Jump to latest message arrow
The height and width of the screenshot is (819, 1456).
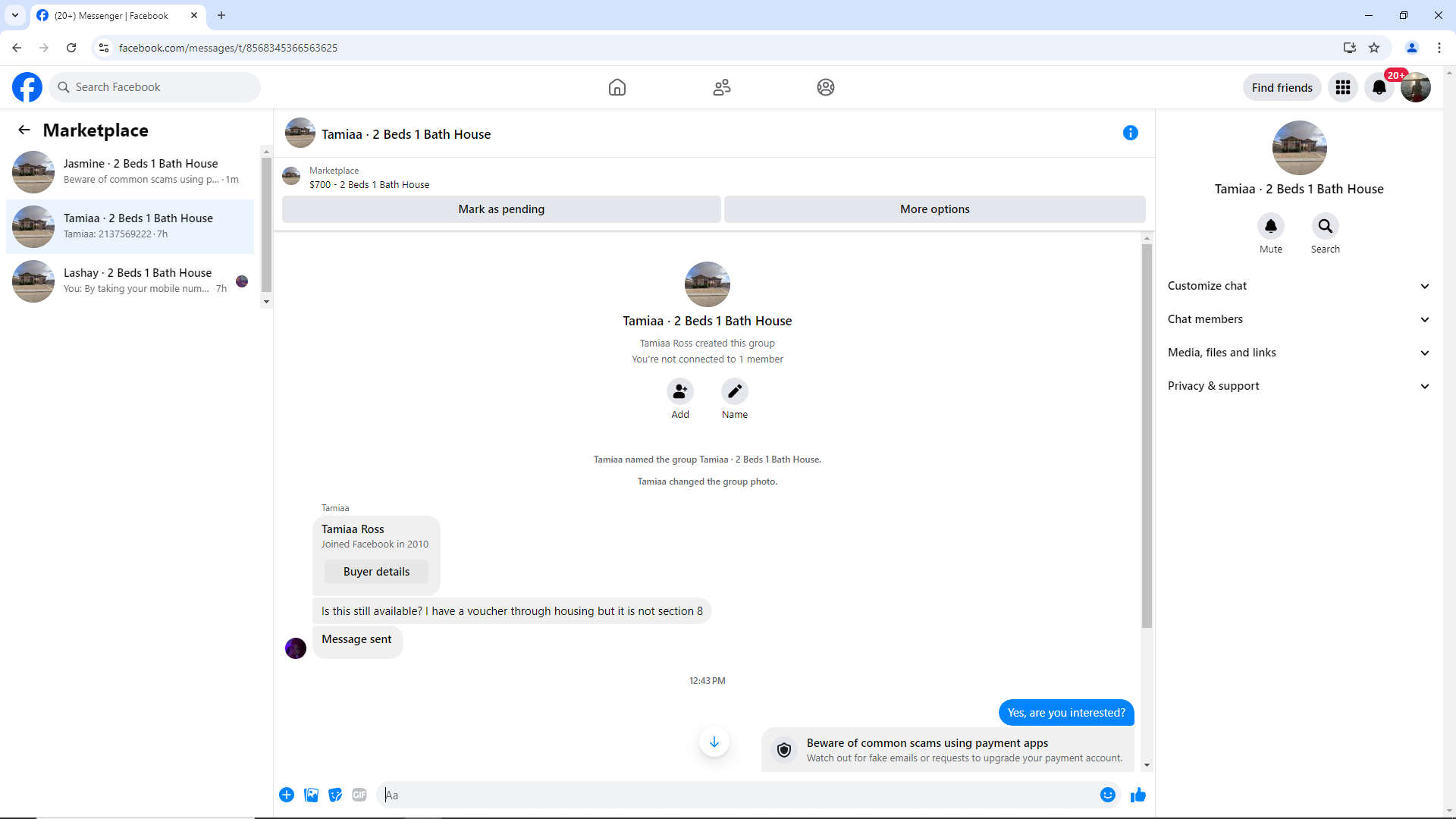click(x=714, y=742)
